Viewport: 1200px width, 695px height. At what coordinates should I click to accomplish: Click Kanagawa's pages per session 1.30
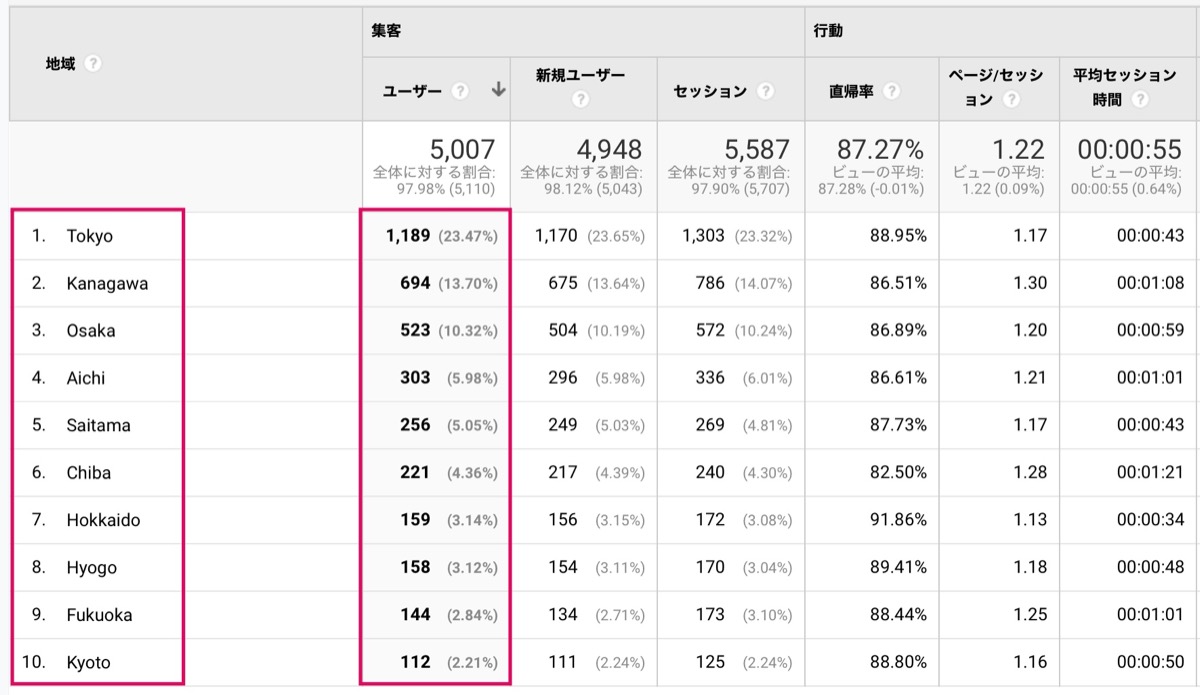(x=1030, y=284)
